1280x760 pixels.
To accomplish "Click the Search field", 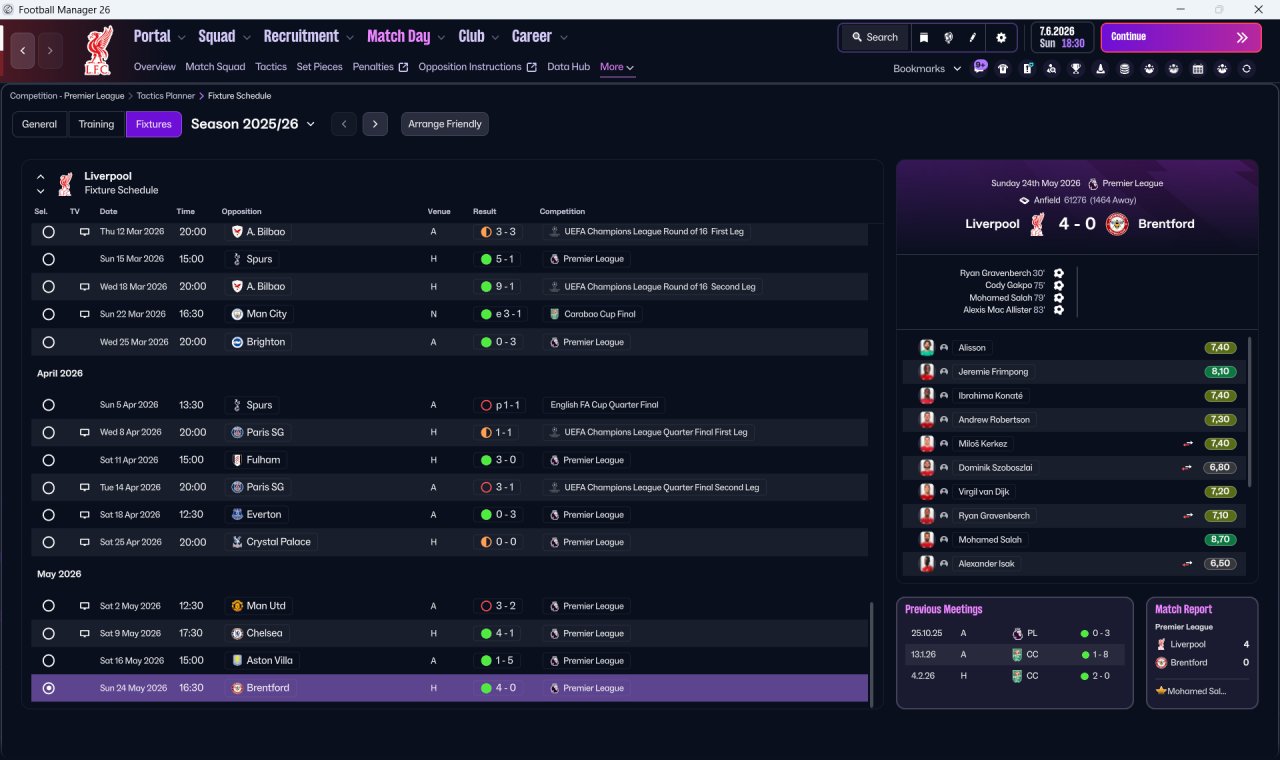I will coord(875,37).
